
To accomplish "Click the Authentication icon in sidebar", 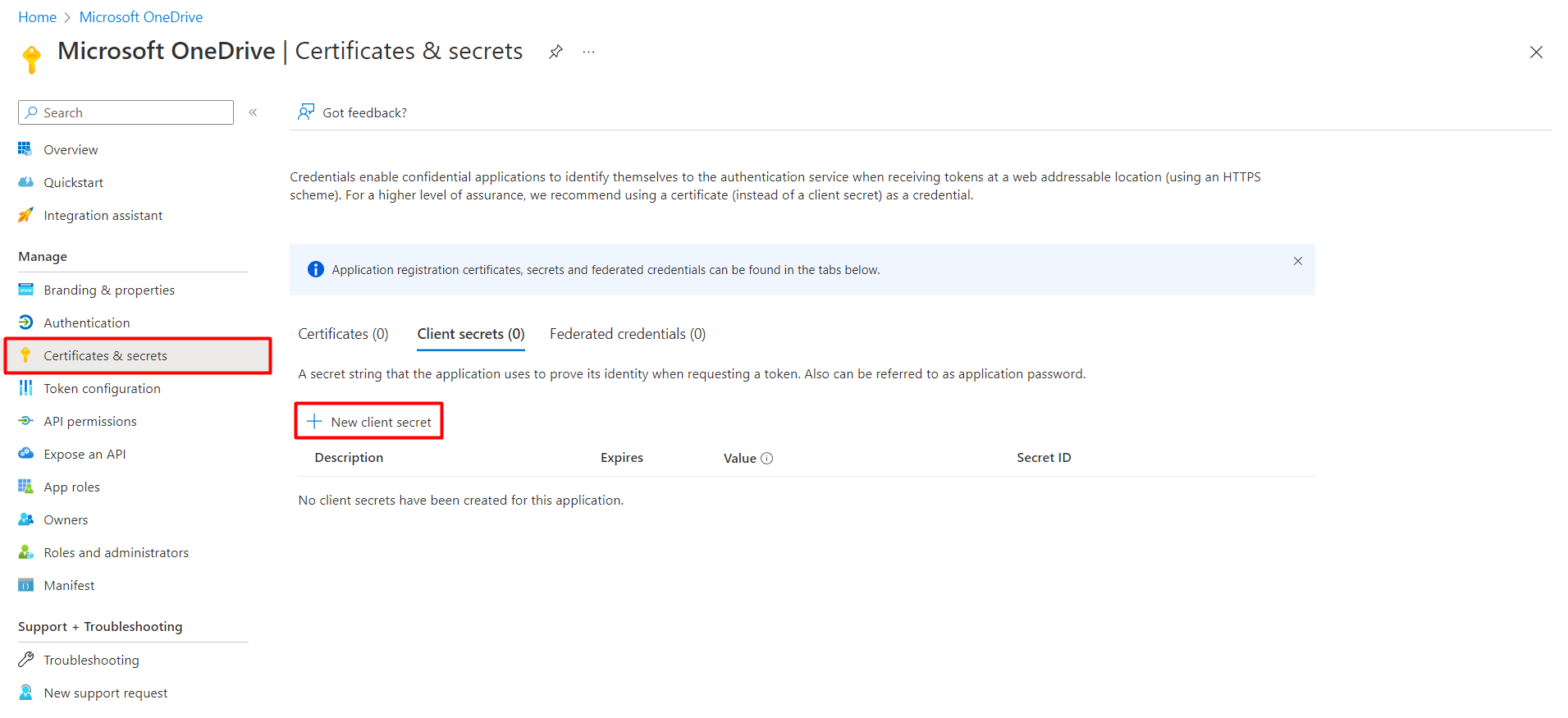I will 25,322.
